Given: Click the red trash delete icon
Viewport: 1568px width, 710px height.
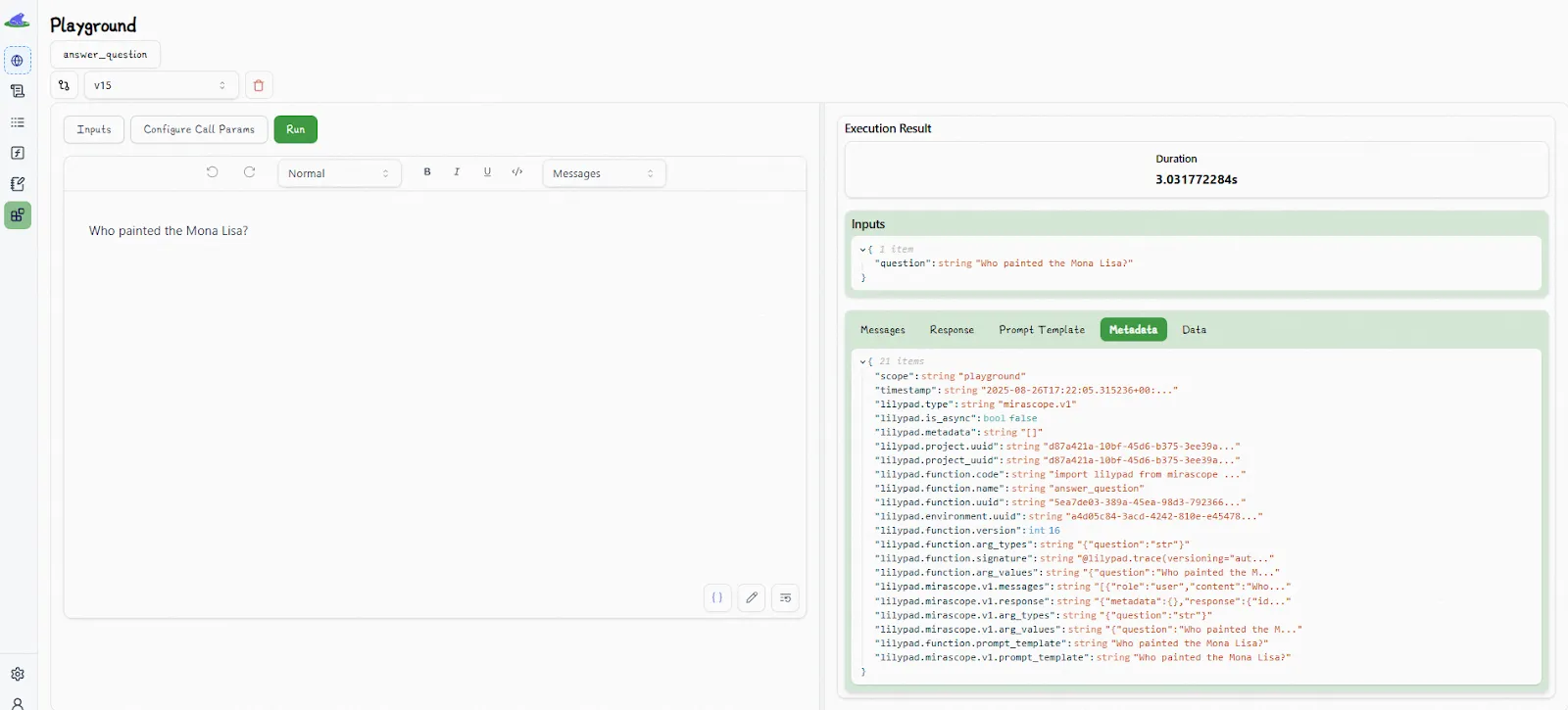Looking at the screenshot, I should [259, 85].
